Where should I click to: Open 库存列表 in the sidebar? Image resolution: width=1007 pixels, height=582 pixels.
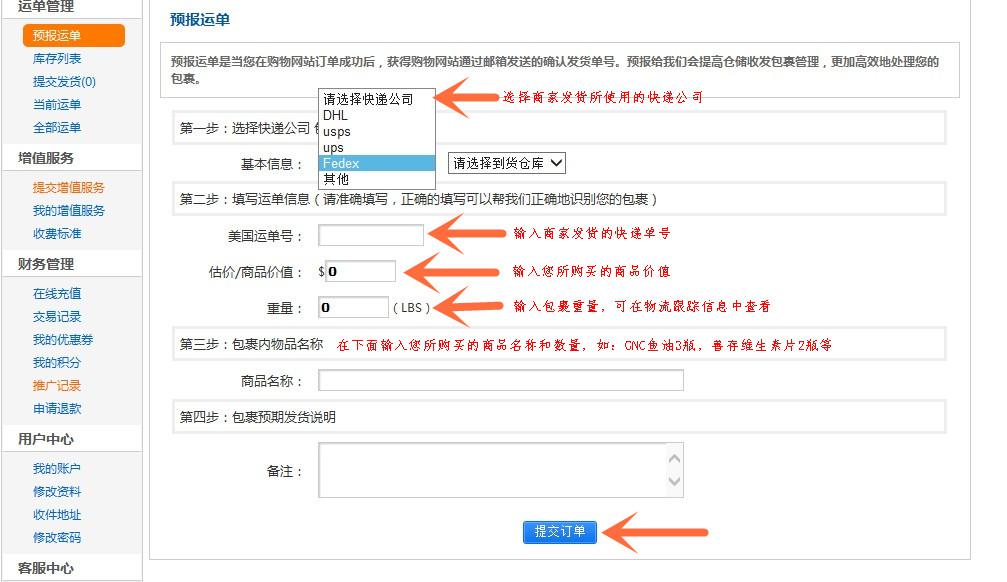(57, 59)
